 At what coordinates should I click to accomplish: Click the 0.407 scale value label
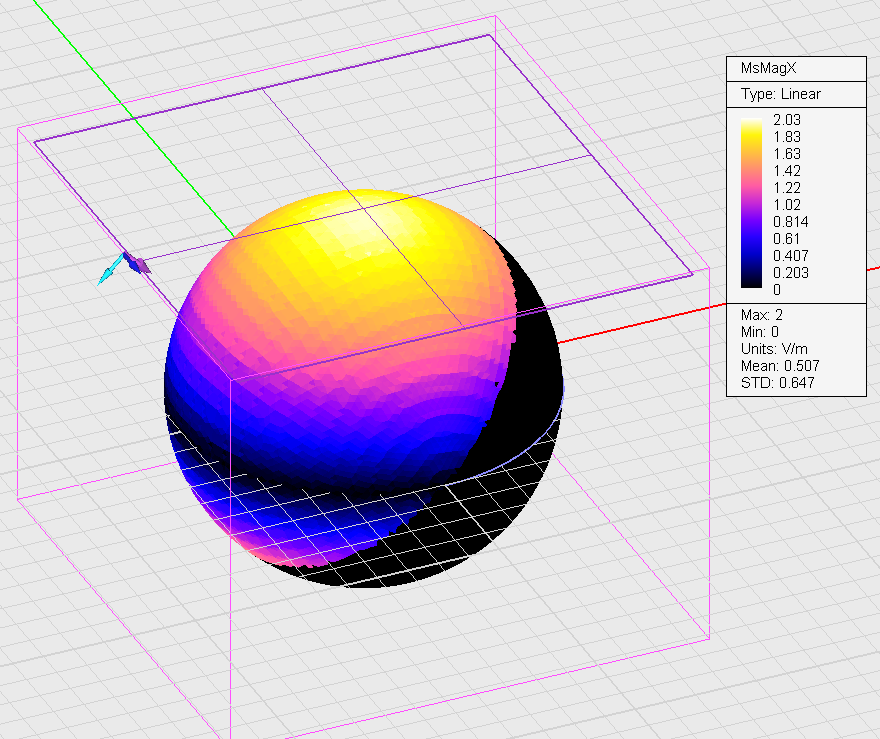pyautogui.click(x=792, y=255)
